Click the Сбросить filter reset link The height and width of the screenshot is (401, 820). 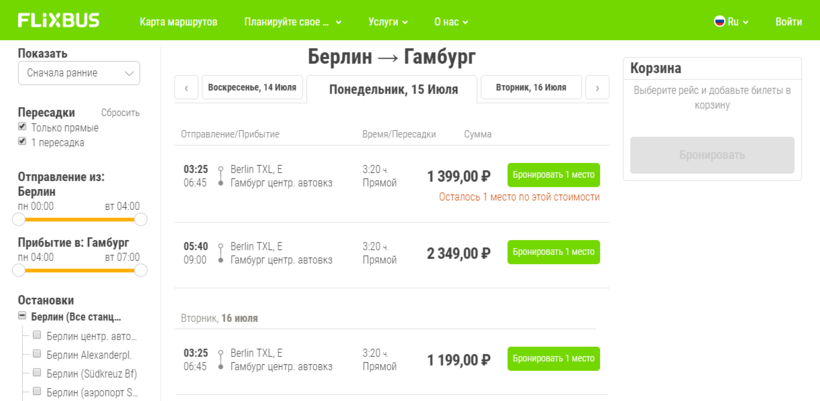pos(120,113)
